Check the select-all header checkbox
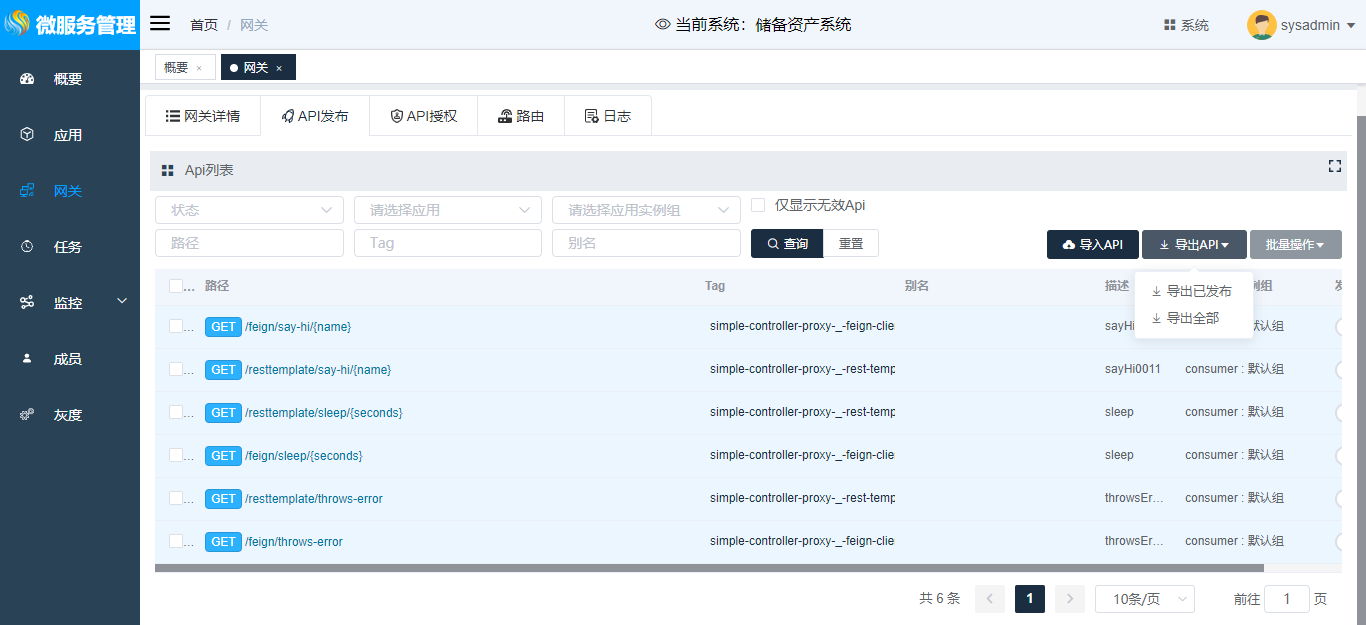Viewport: 1366px width, 625px height. (x=176, y=286)
